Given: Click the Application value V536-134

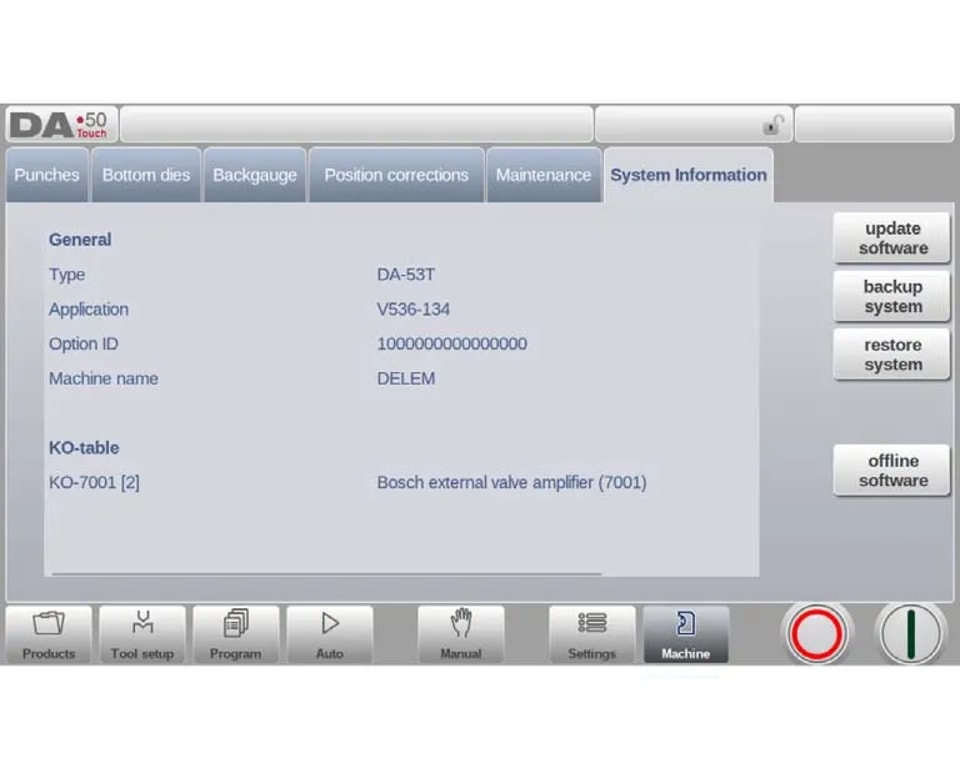Looking at the screenshot, I should (413, 309).
